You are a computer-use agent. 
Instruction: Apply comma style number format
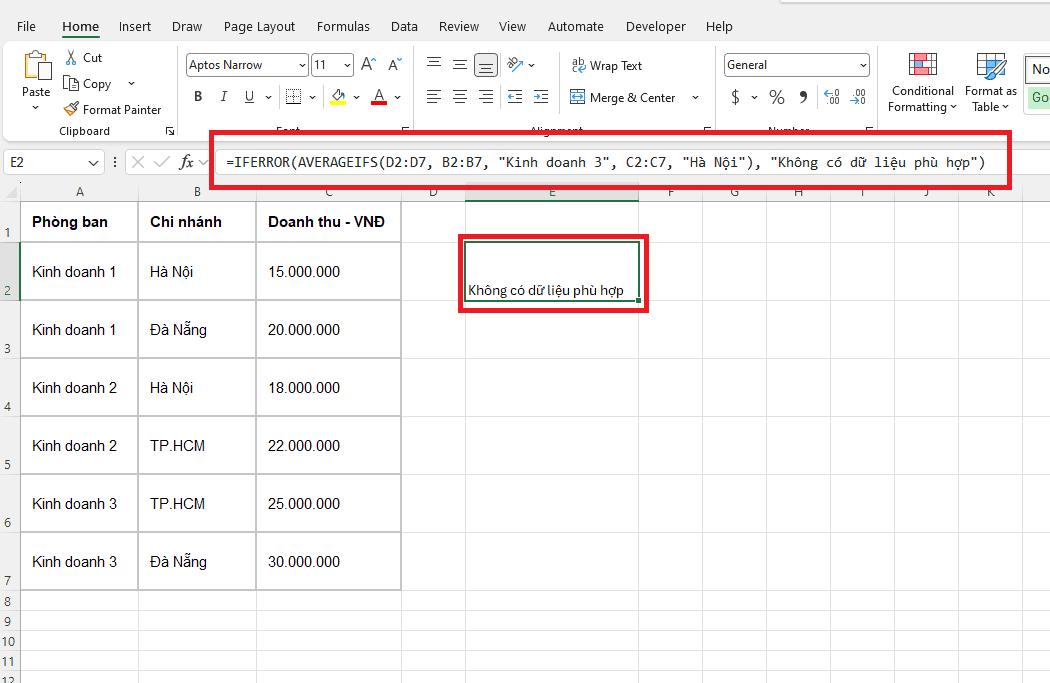coord(803,97)
